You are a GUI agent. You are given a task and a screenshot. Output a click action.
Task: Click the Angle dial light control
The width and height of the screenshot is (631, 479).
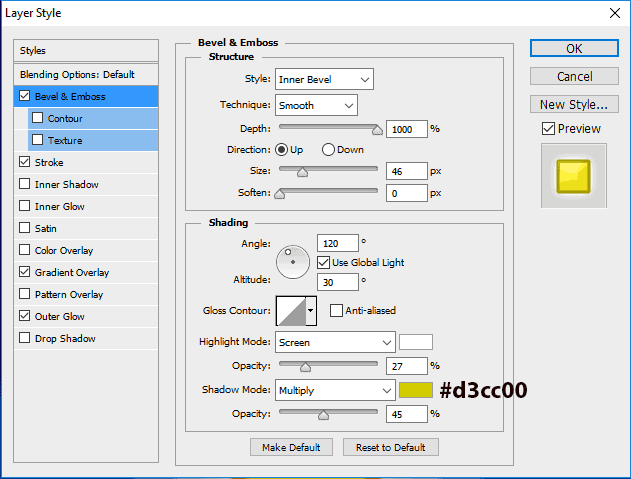click(293, 261)
